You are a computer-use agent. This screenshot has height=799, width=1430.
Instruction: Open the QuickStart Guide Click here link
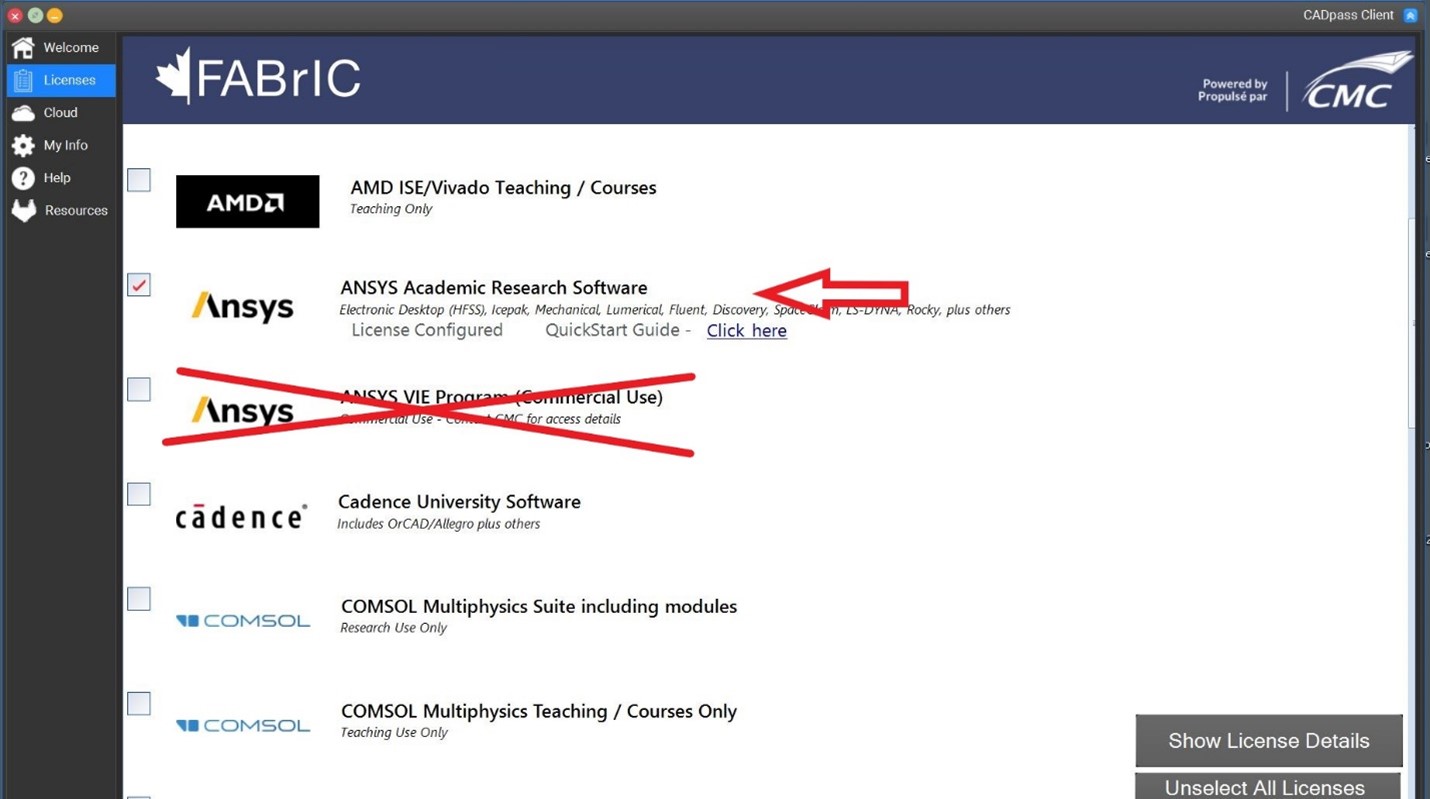tap(746, 330)
